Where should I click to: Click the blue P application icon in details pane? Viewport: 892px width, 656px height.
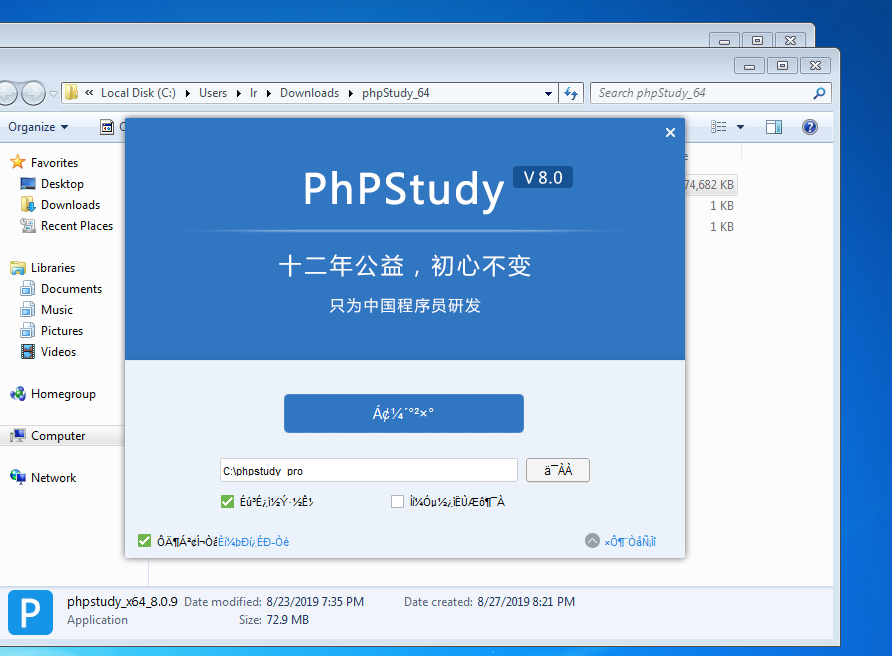(x=31, y=612)
